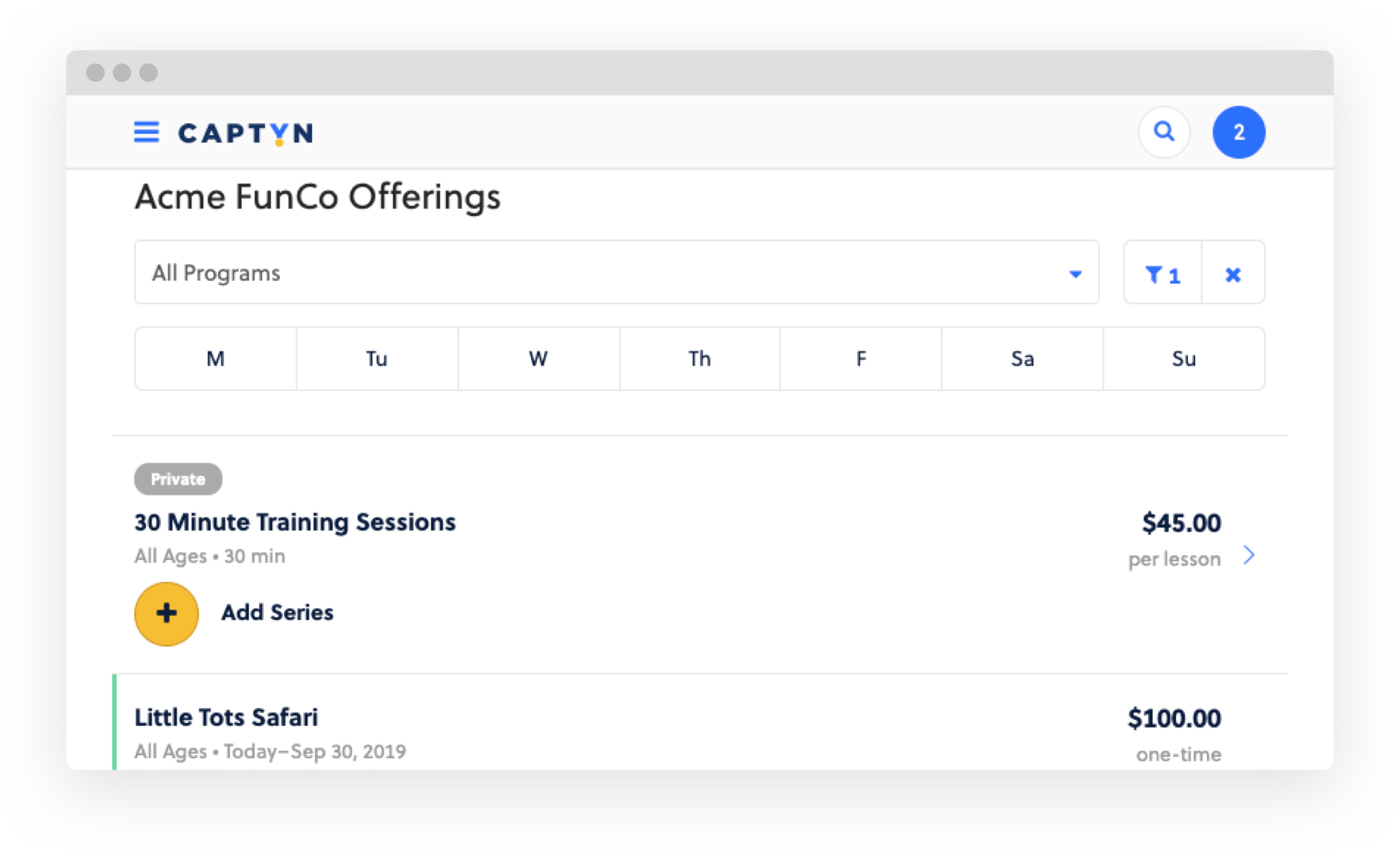The height and width of the screenshot is (851, 1400).
Task: Clear filters with the X icon
Action: click(x=1233, y=273)
